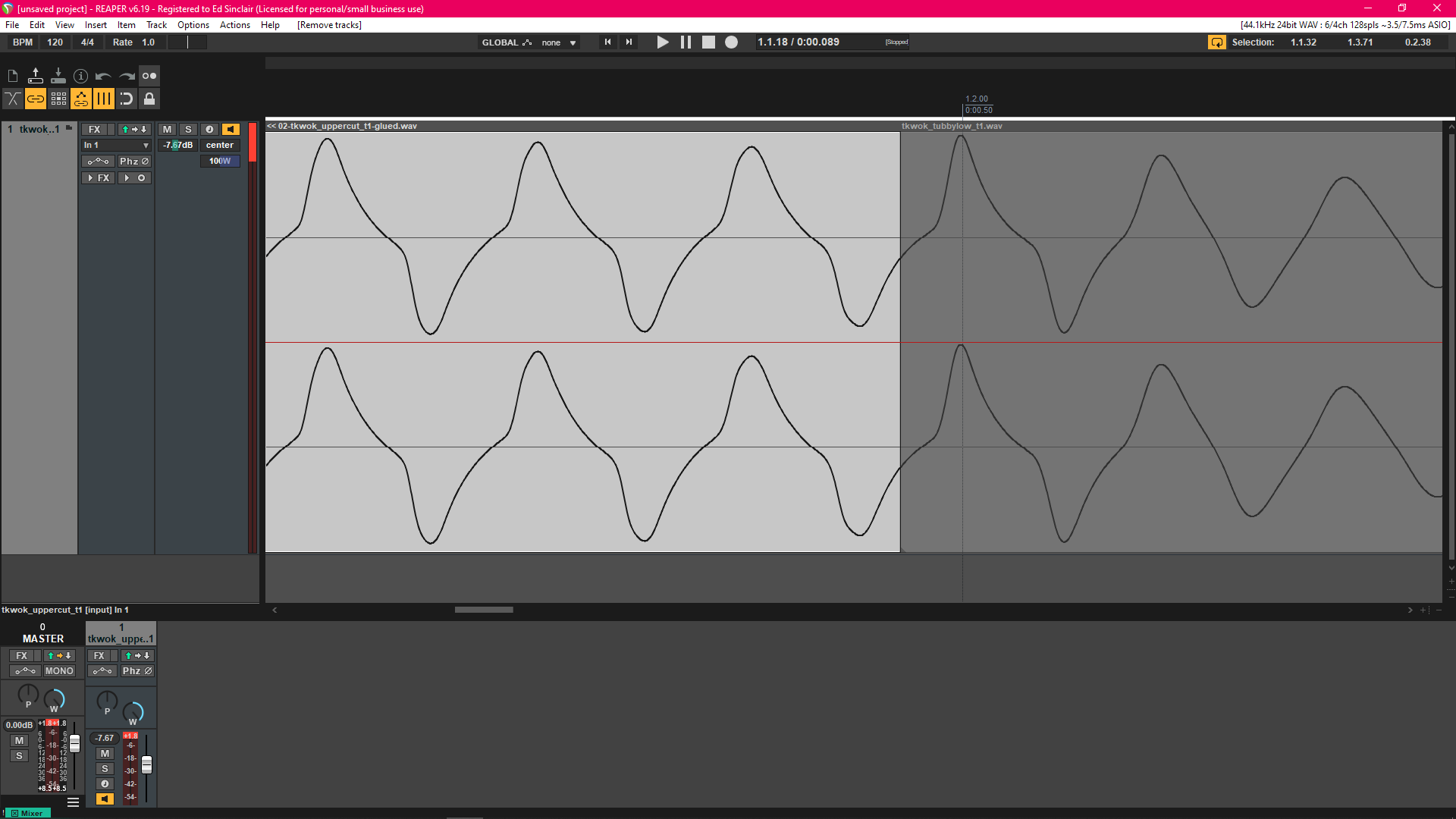This screenshot has height=819, width=1456.
Task: Mute track 1 in track panel
Action: pos(167,130)
